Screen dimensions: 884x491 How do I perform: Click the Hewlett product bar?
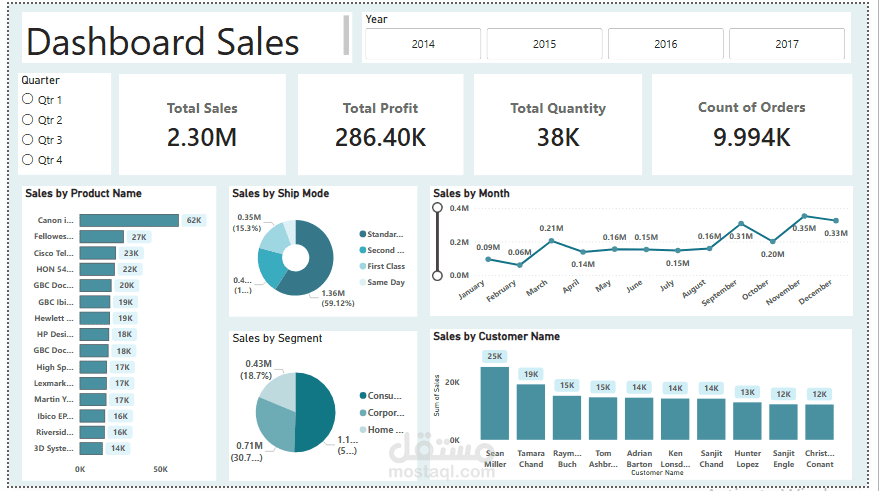click(x=95, y=319)
